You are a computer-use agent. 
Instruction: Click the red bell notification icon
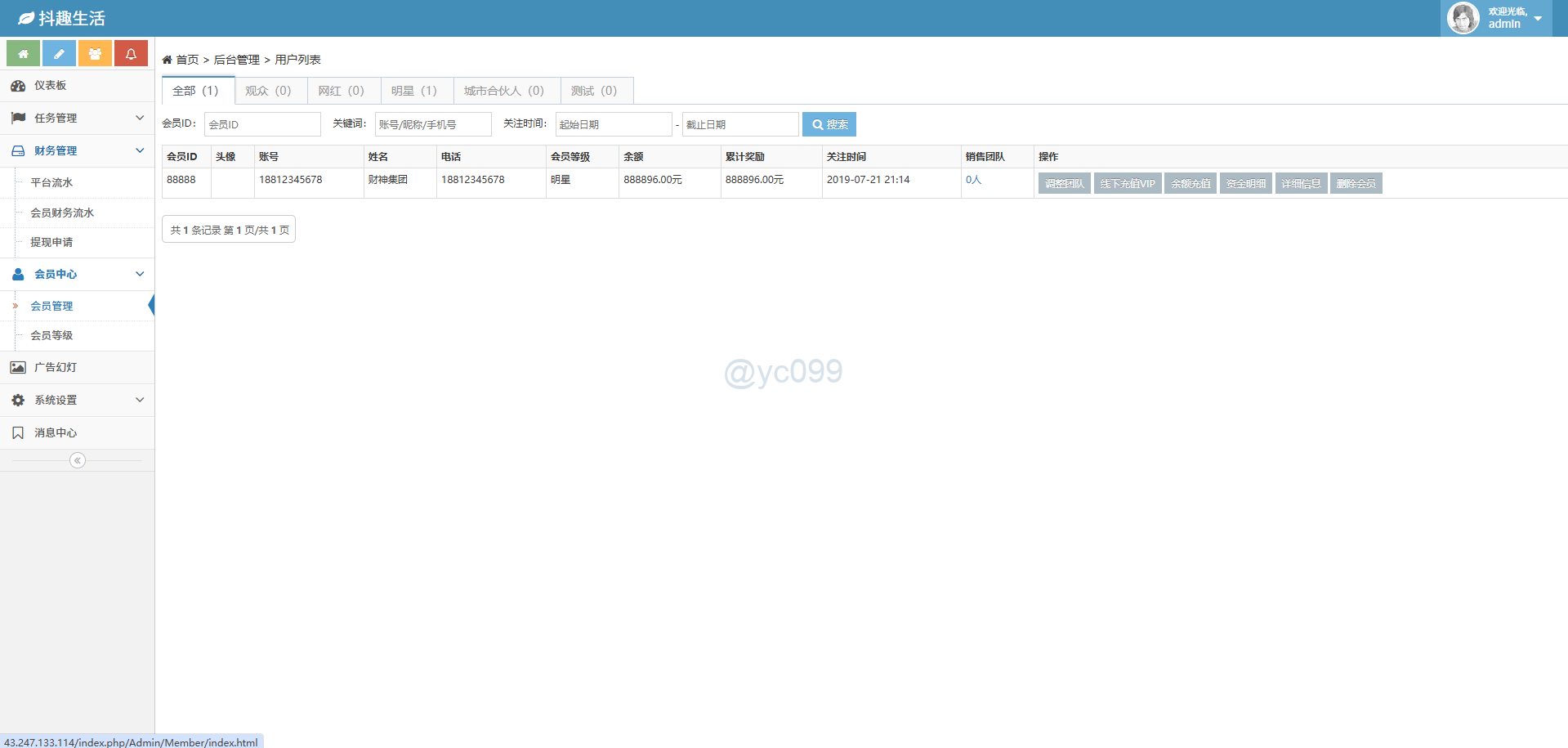pyautogui.click(x=131, y=54)
